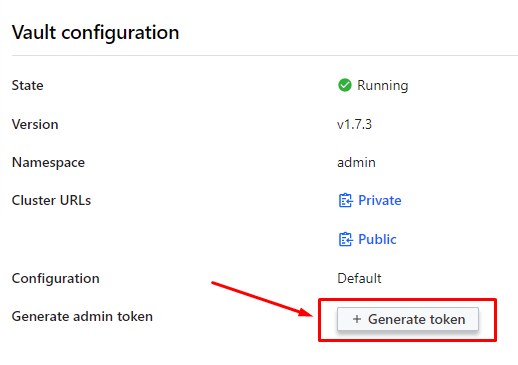Click the plus icon in Generate token

[x=357, y=319]
